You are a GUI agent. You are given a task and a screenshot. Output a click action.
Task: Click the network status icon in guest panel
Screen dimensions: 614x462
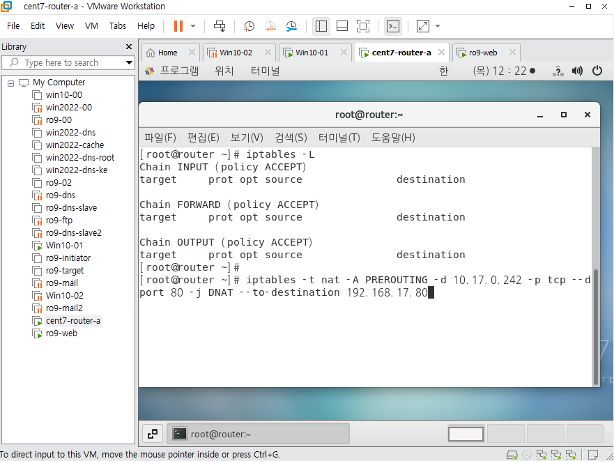click(558, 71)
